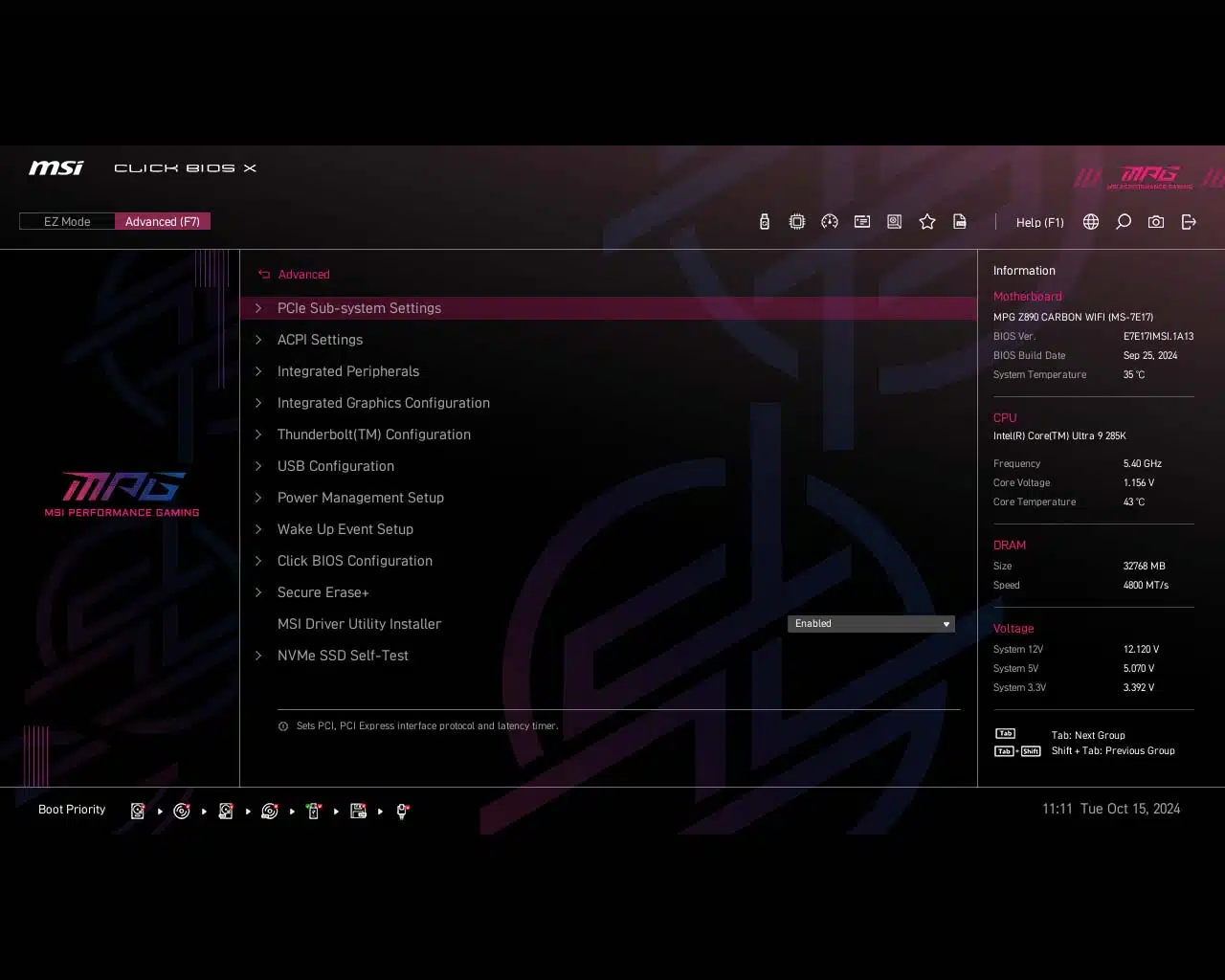Image resolution: width=1225 pixels, height=980 pixels.
Task: Open the CPU chip icon in toolbar
Action: (796, 222)
